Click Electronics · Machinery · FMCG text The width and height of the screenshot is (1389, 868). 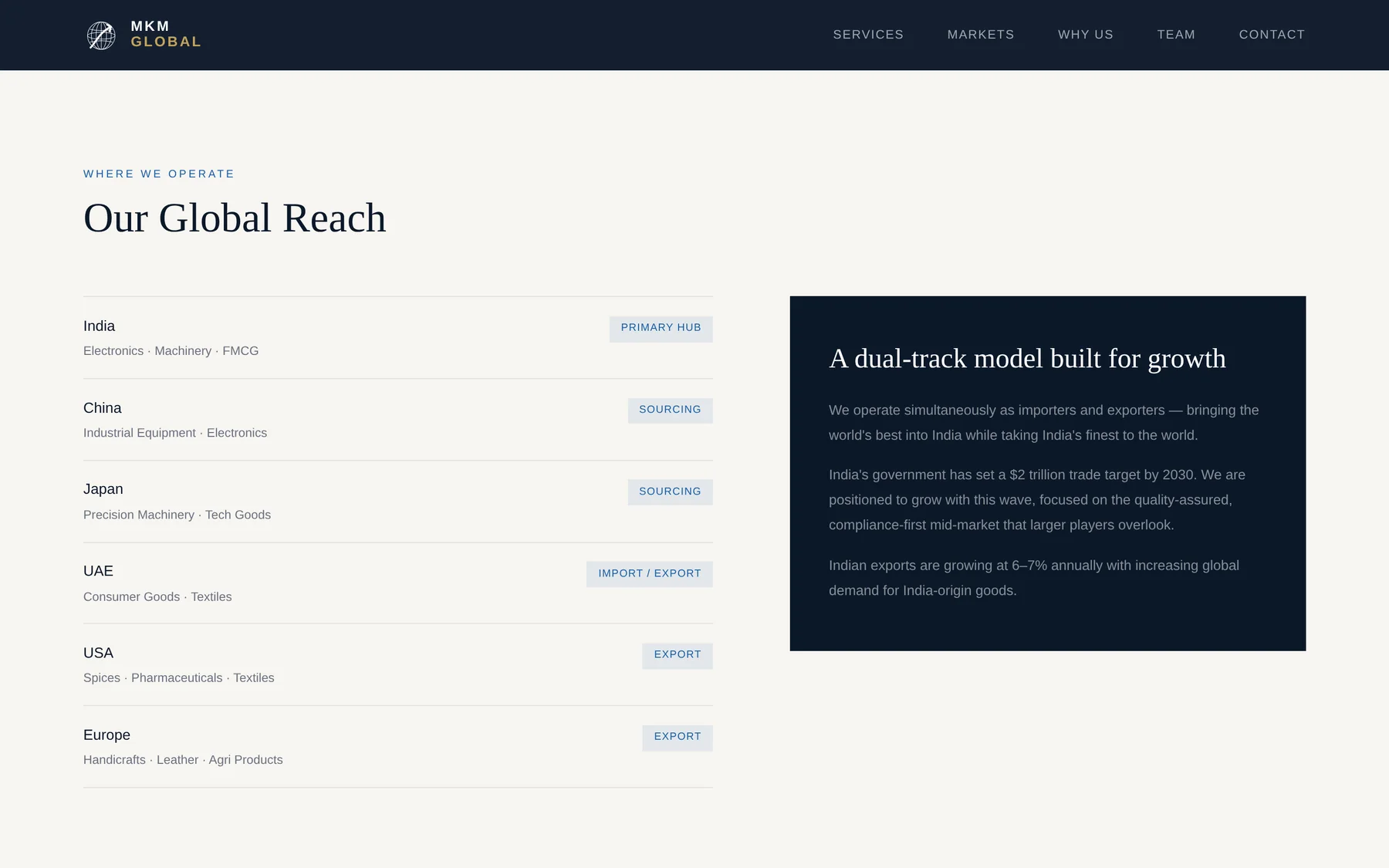171,351
